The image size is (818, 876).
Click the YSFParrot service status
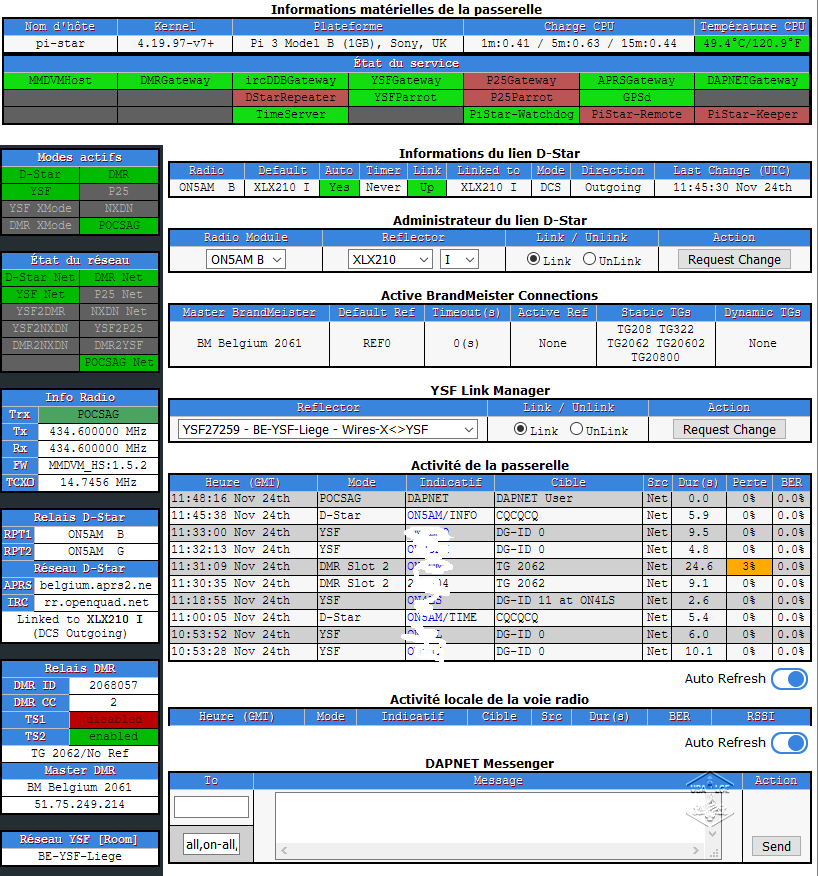click(x=406, y=97)
